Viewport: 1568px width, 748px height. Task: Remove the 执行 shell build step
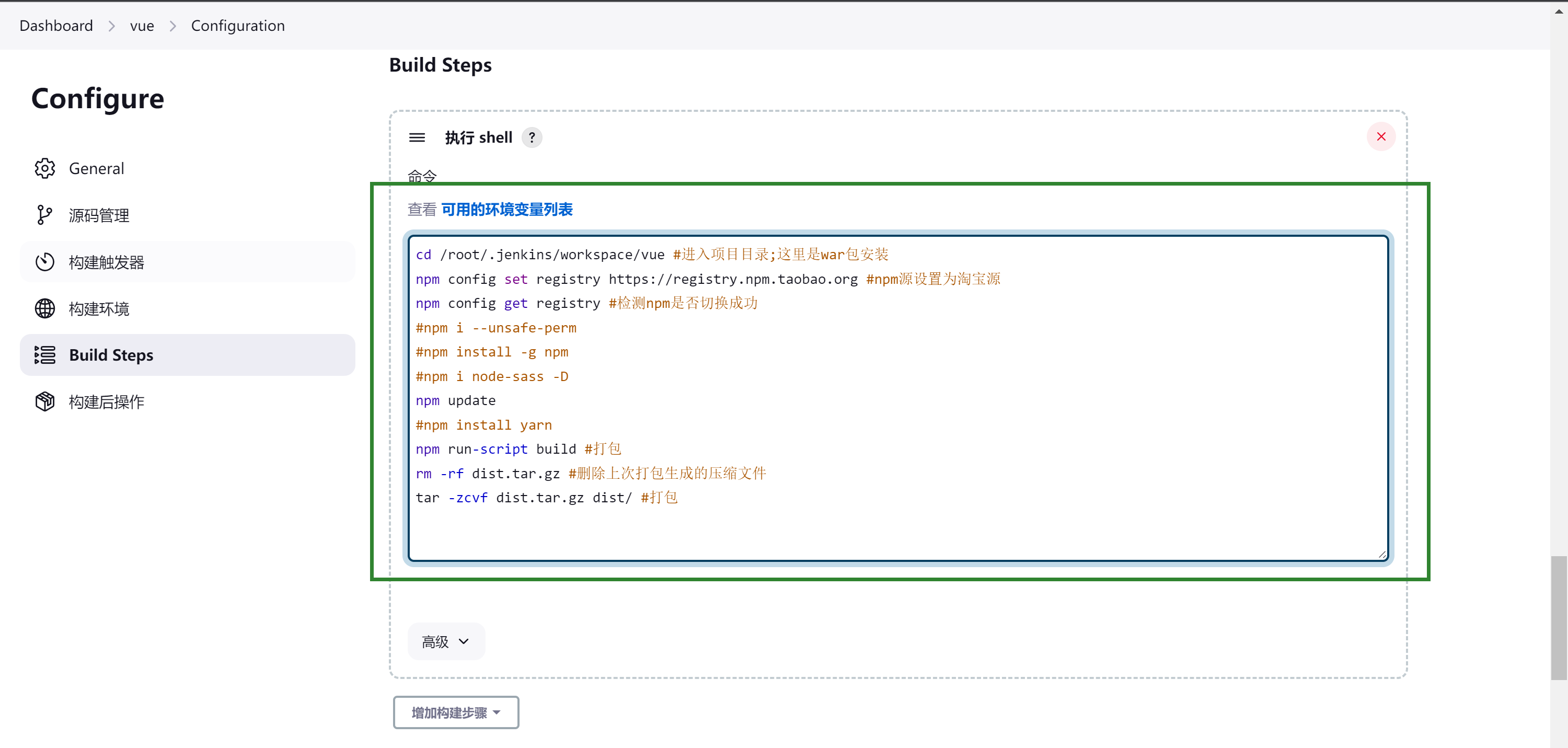tap(1381, 136)
